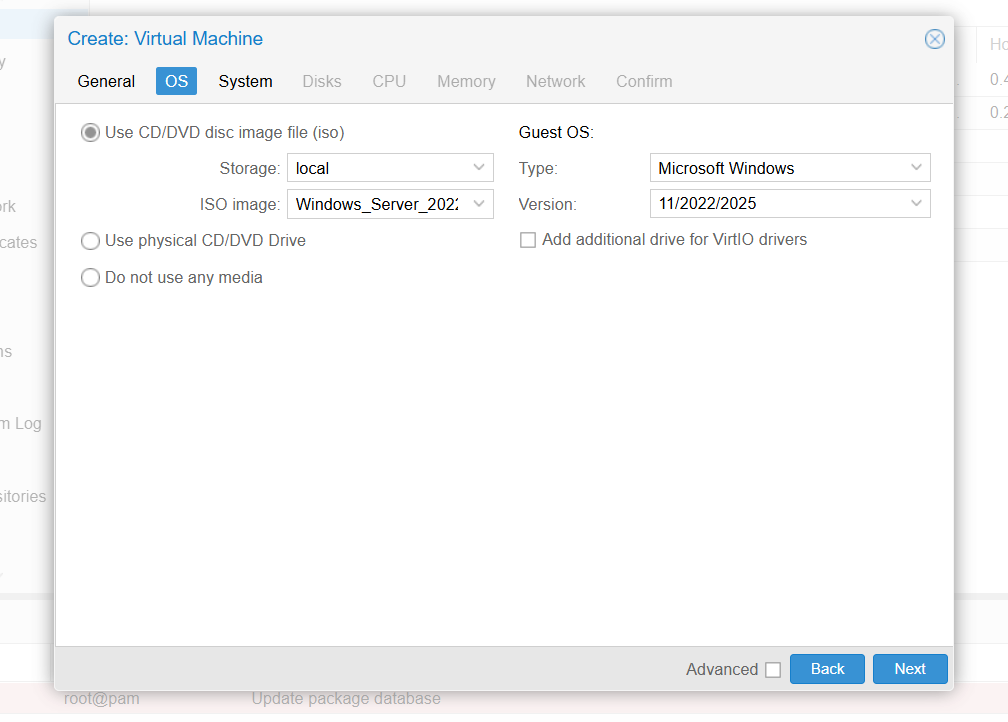
Task: Open the ISO image dropdown list
Action: point(479,204)
